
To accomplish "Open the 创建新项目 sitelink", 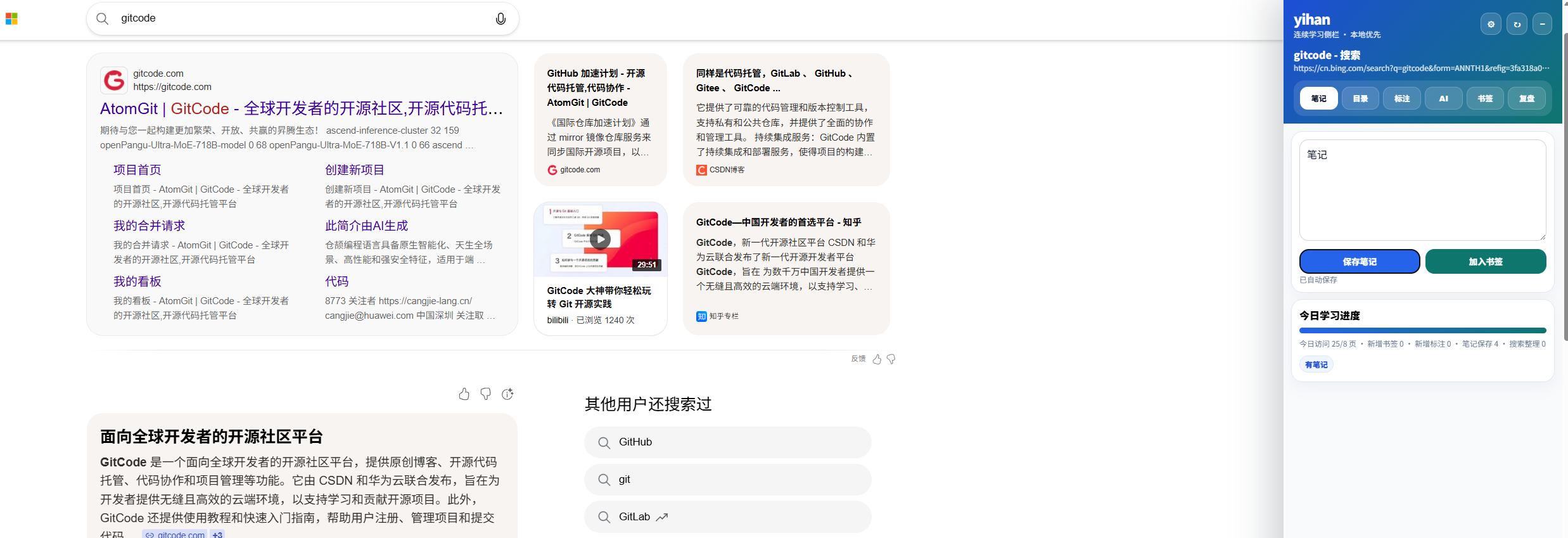I will pyautogui.click(x=355, y=170).
